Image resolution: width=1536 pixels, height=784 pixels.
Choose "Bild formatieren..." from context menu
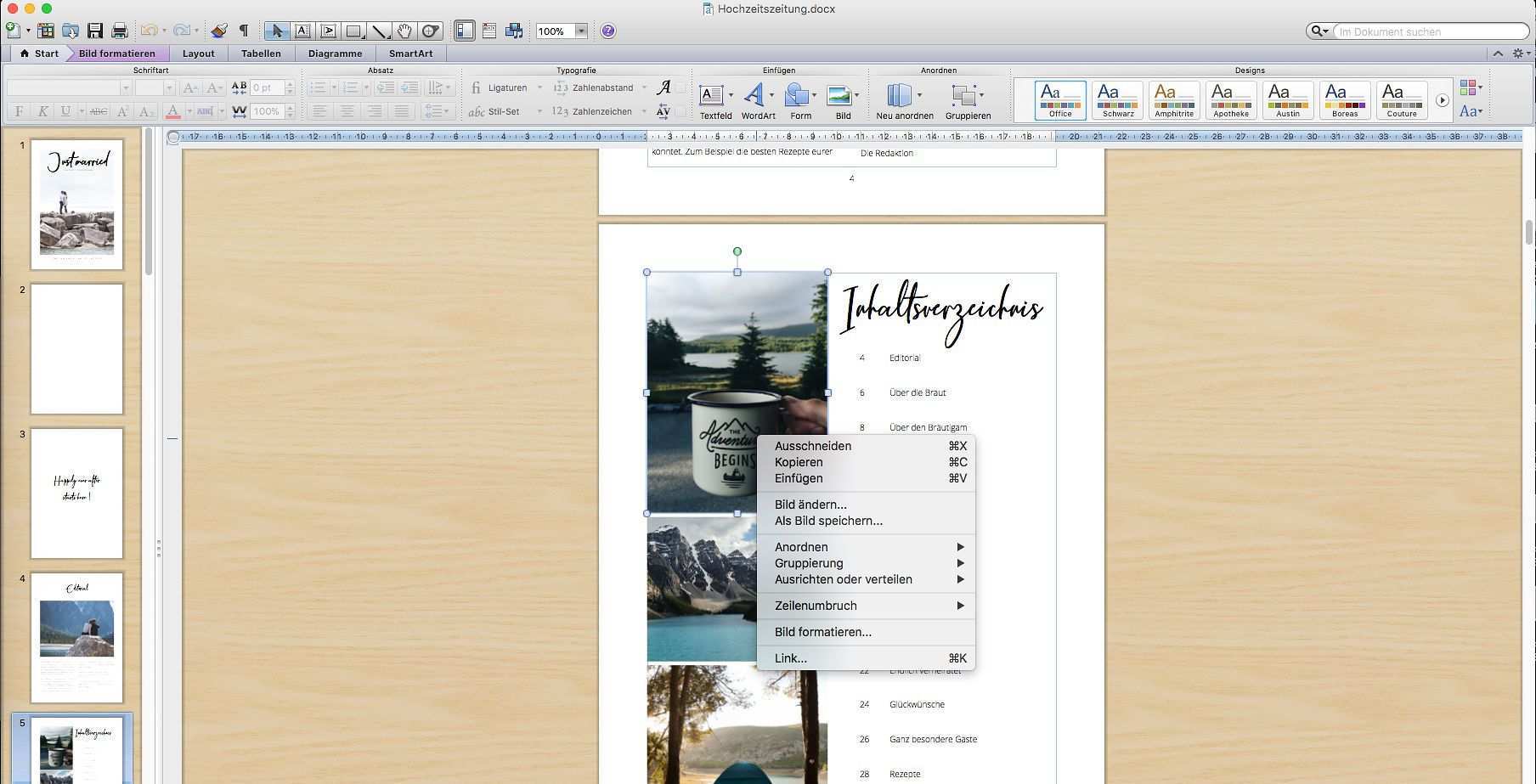click(x=822, y=632)
